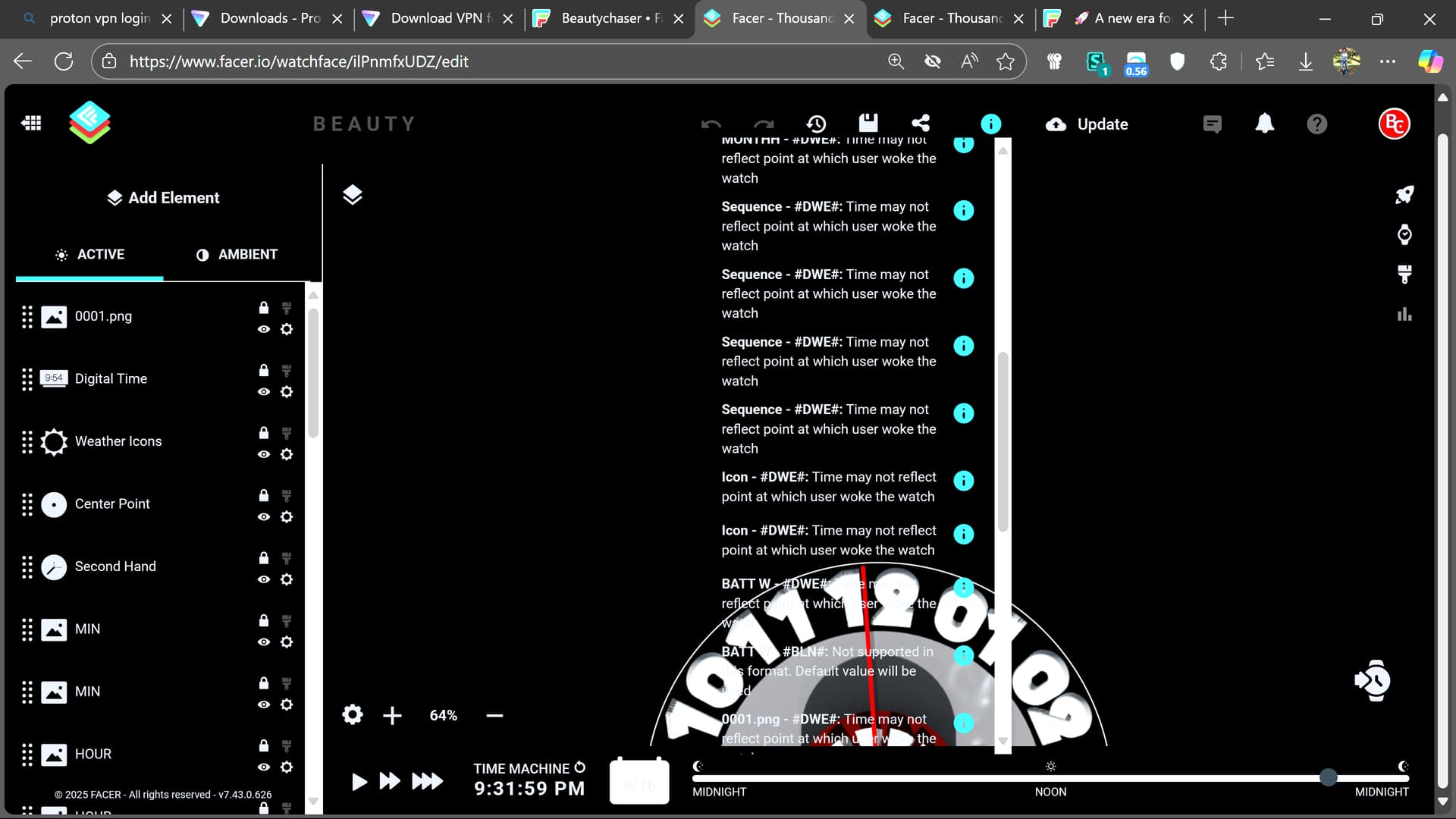Open the notifications bell icon
1456x819 pixels.
(x=1264, y=124)
